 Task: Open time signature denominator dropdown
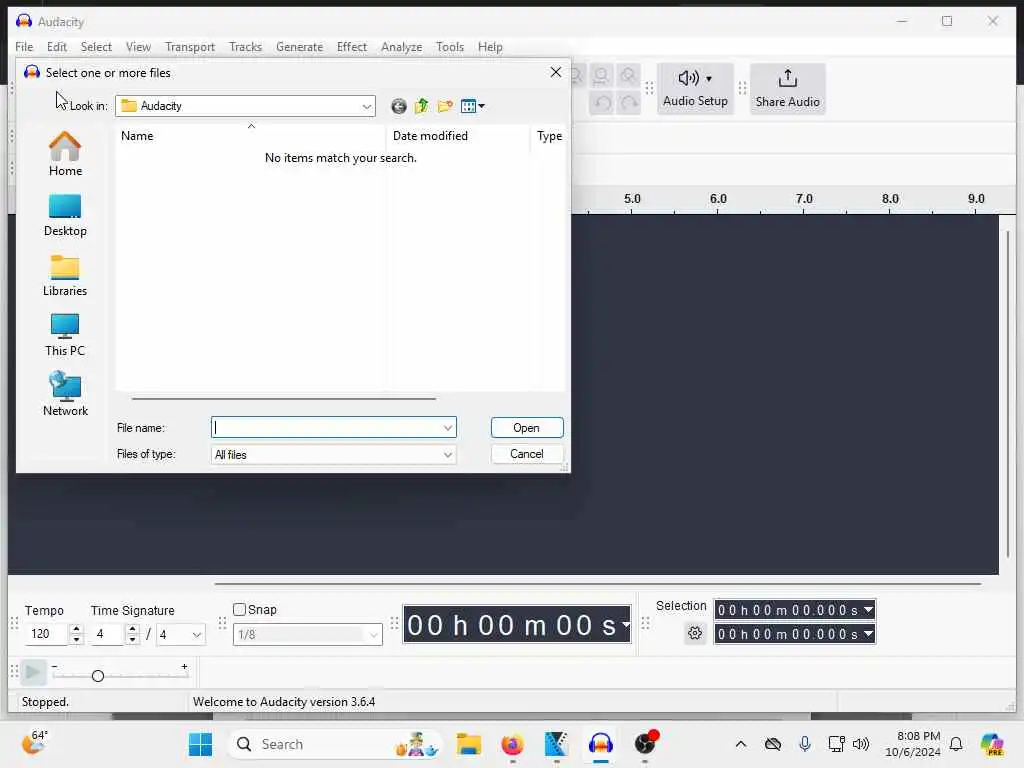[x=196, y=634]
